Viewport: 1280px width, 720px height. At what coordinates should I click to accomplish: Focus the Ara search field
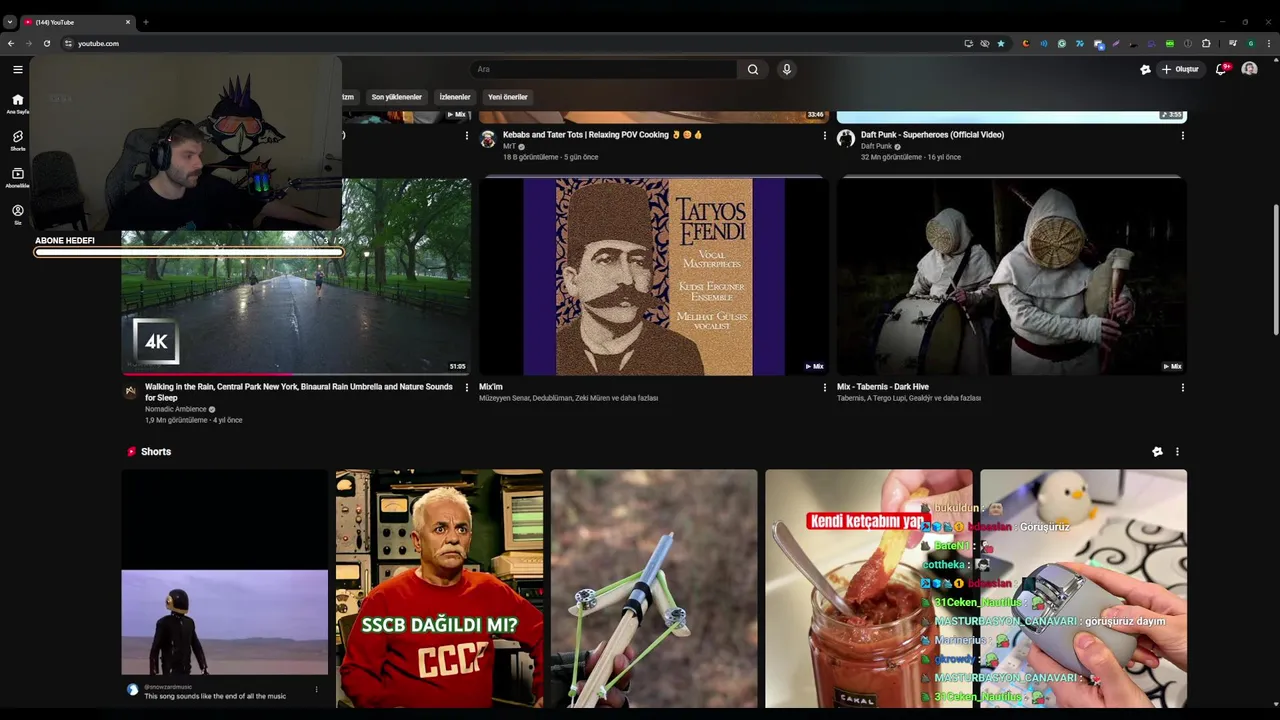[603, 69]
